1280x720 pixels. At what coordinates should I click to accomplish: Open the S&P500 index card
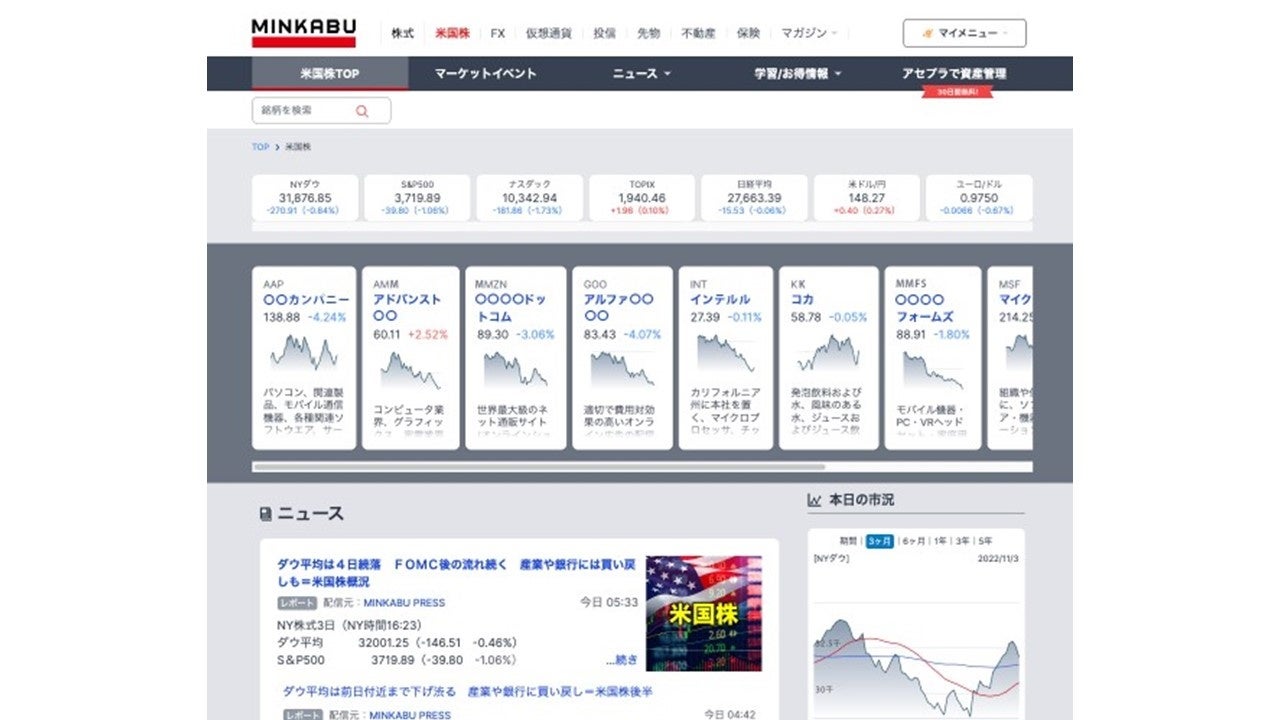[x=416, y=198]
